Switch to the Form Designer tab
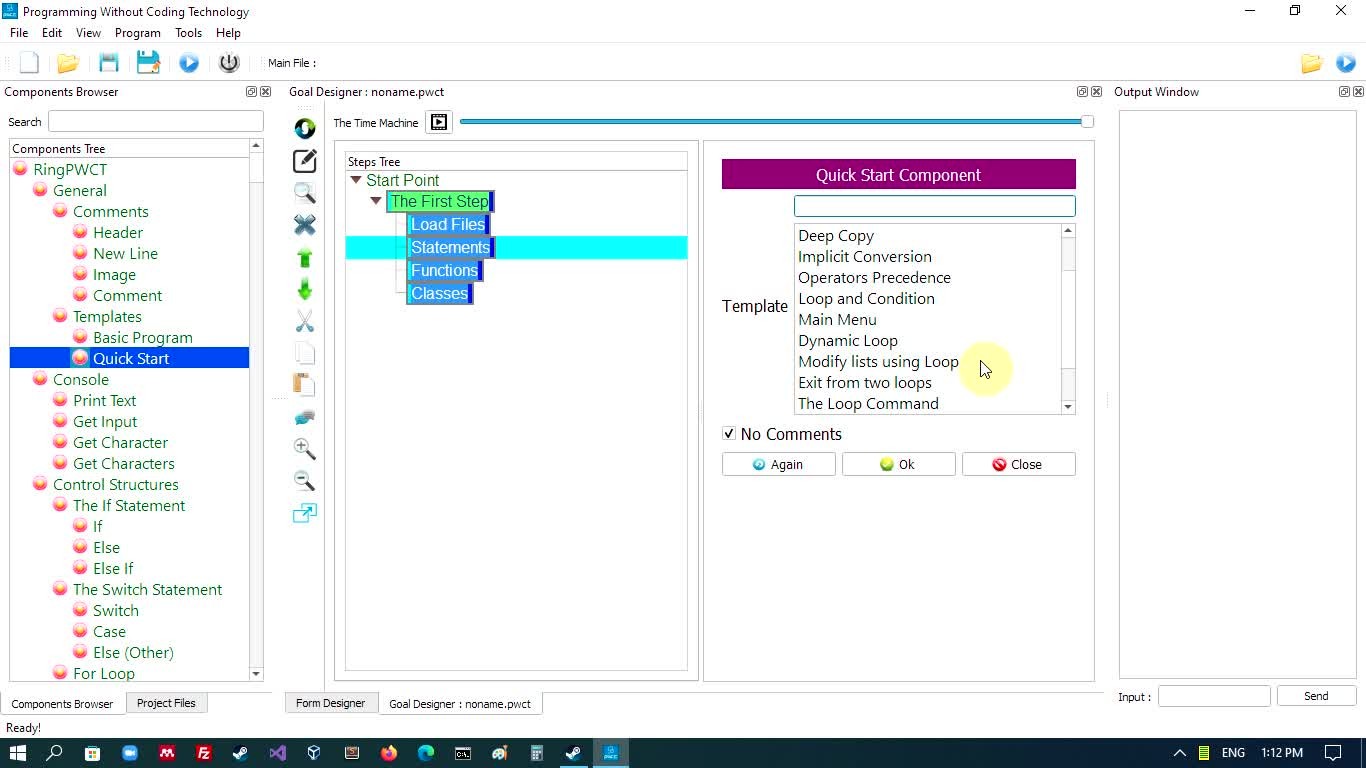The height and width of the screenshot is (768, 1366). point(330,703)
